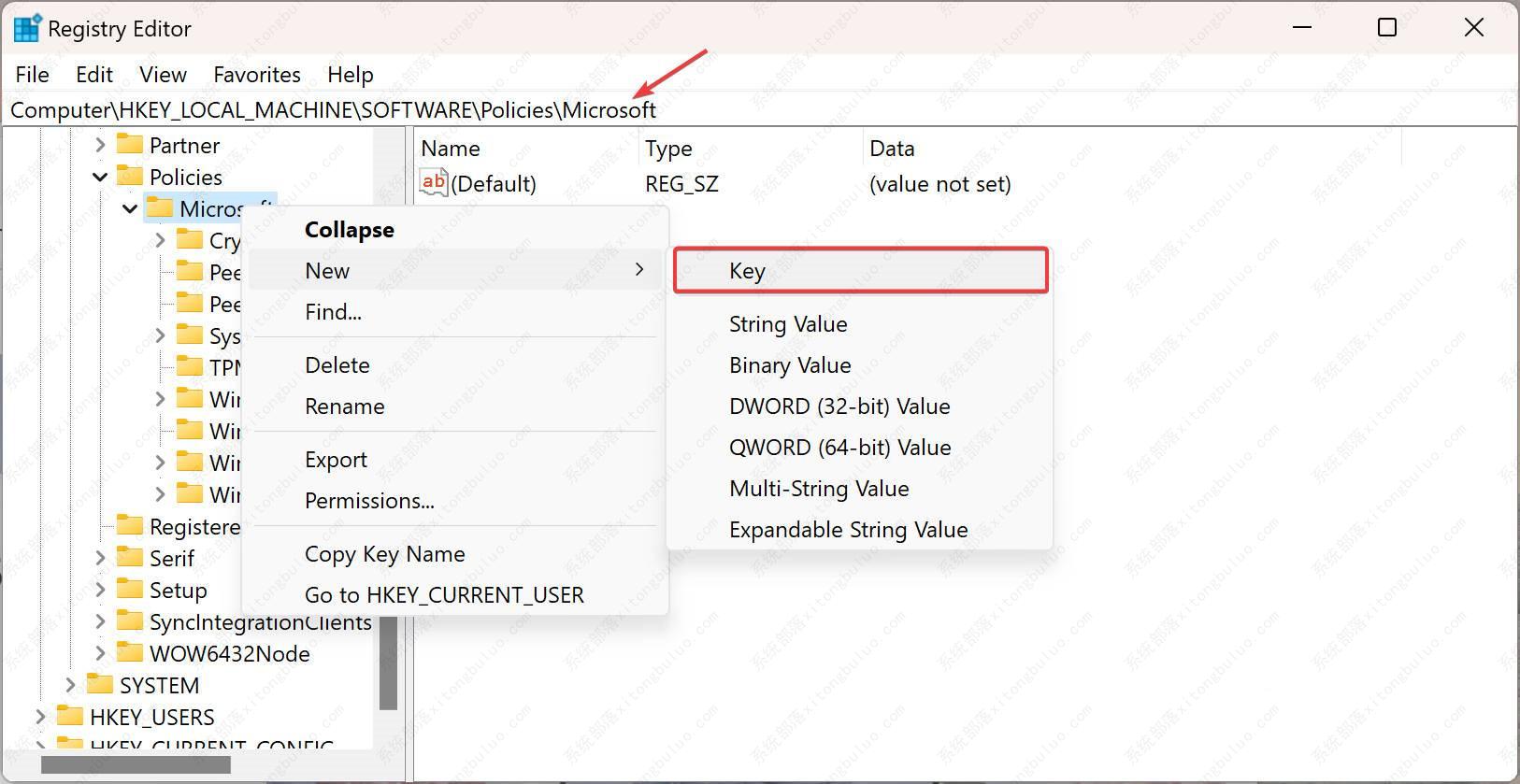This screenshot has width=1520, height=784.
Task: Expand the Serif tree node
Action: [100, 558]
